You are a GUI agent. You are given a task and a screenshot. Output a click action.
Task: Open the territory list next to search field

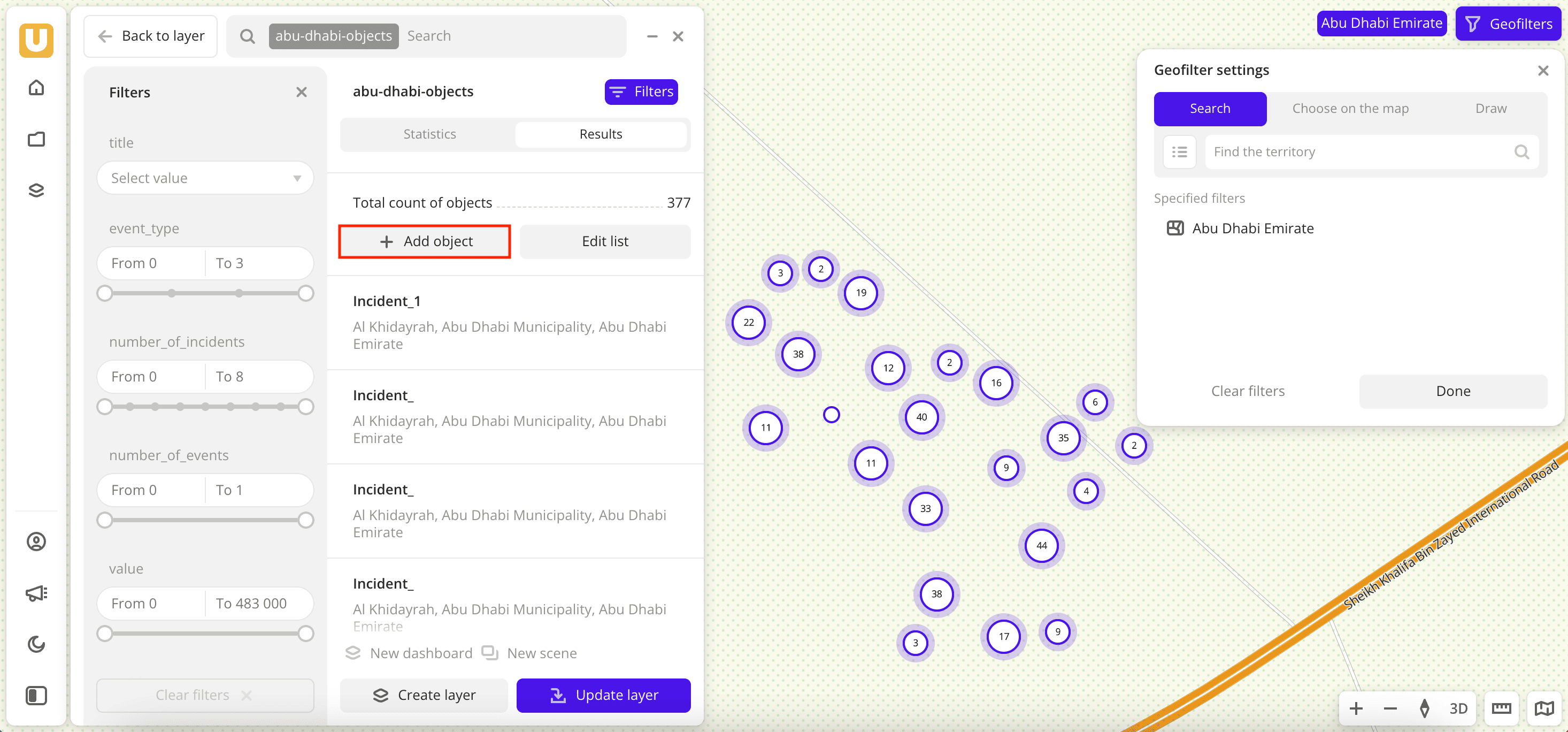point(1179,151)
